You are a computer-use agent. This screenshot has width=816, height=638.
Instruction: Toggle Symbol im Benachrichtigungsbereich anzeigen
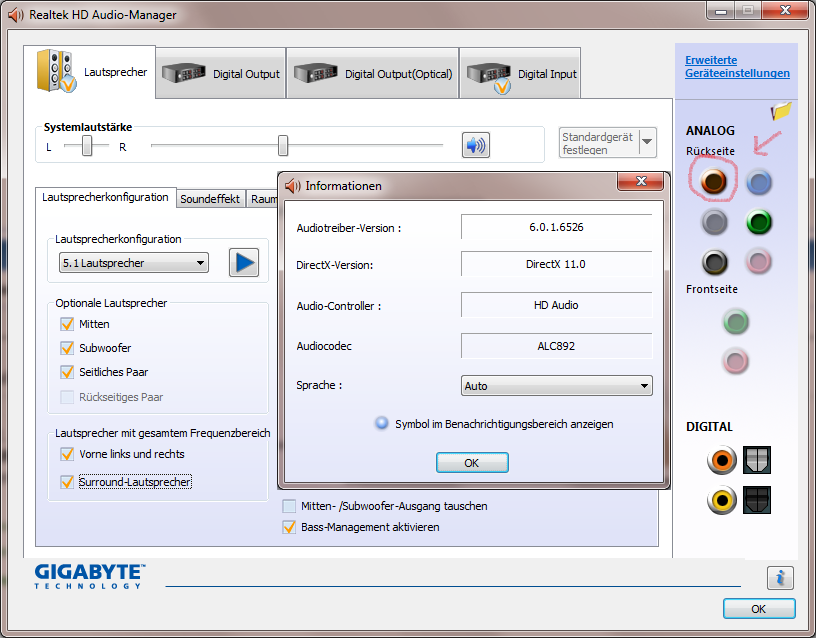(x=381, y=423)
